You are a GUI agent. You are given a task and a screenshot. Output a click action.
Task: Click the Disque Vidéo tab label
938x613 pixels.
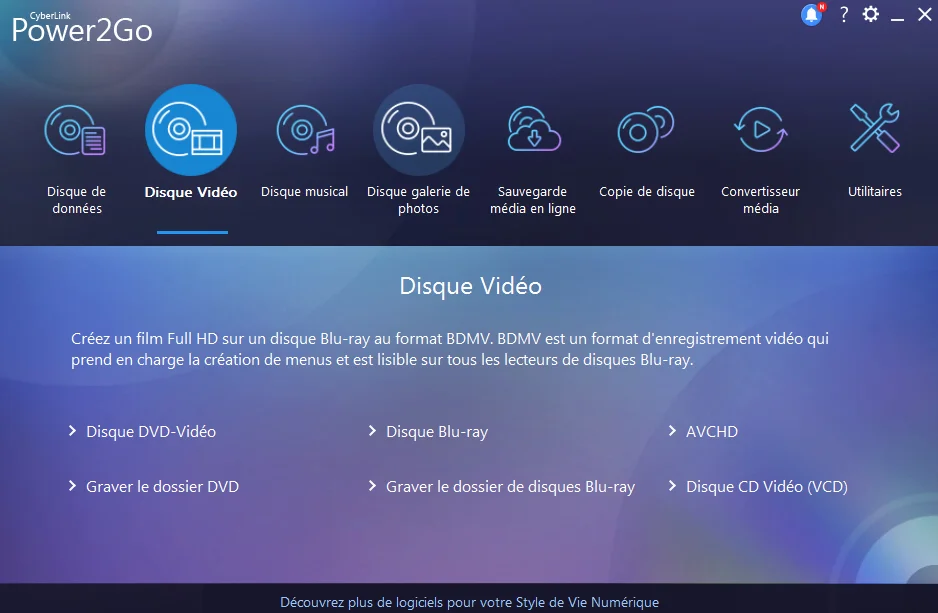191,192
